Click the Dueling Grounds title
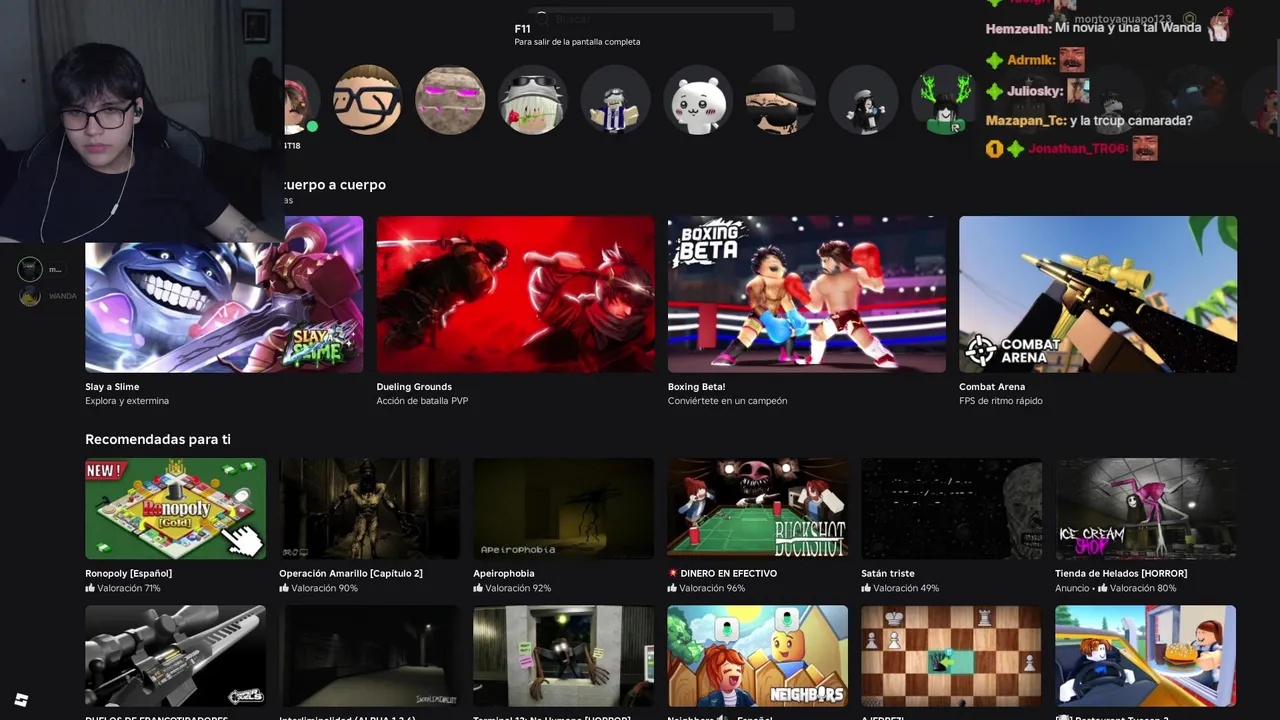This screenshot has height=720, width=1280. click(414, 386)
